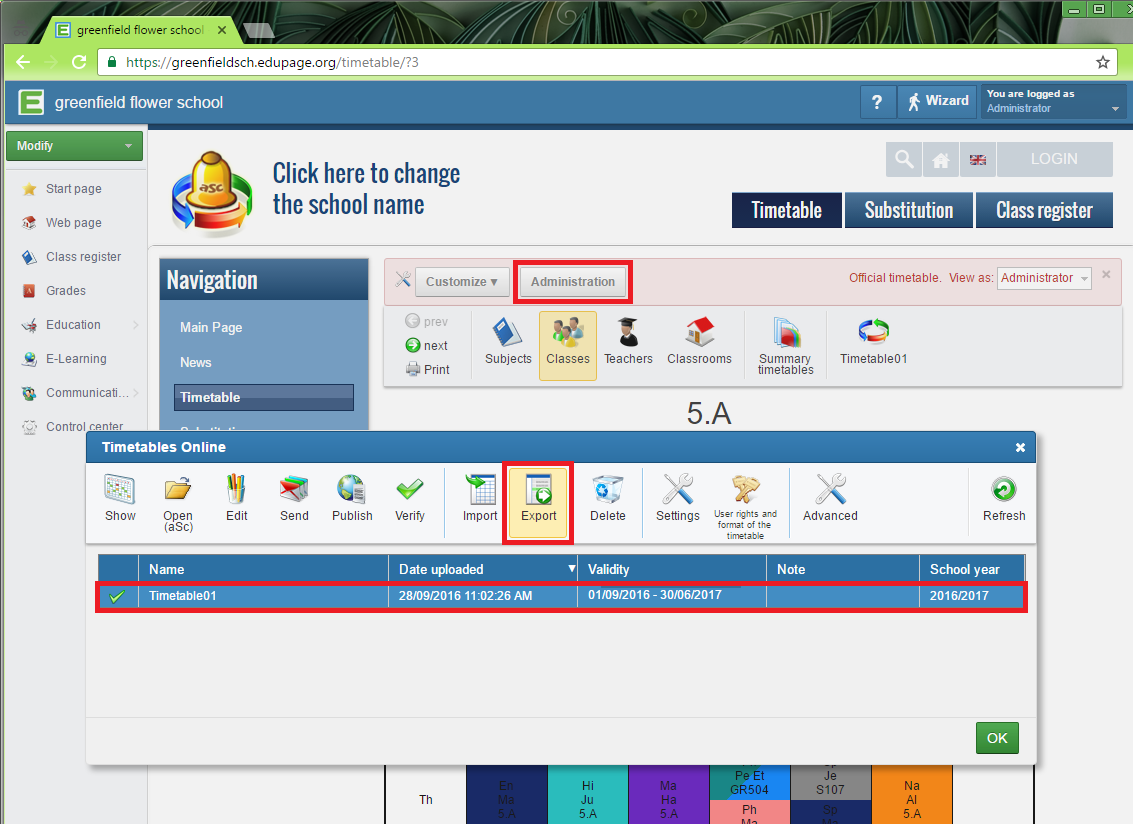Confirm dialog with OK button
Viewport: 1133px width, 824px height.
click(x=997, y=738)
